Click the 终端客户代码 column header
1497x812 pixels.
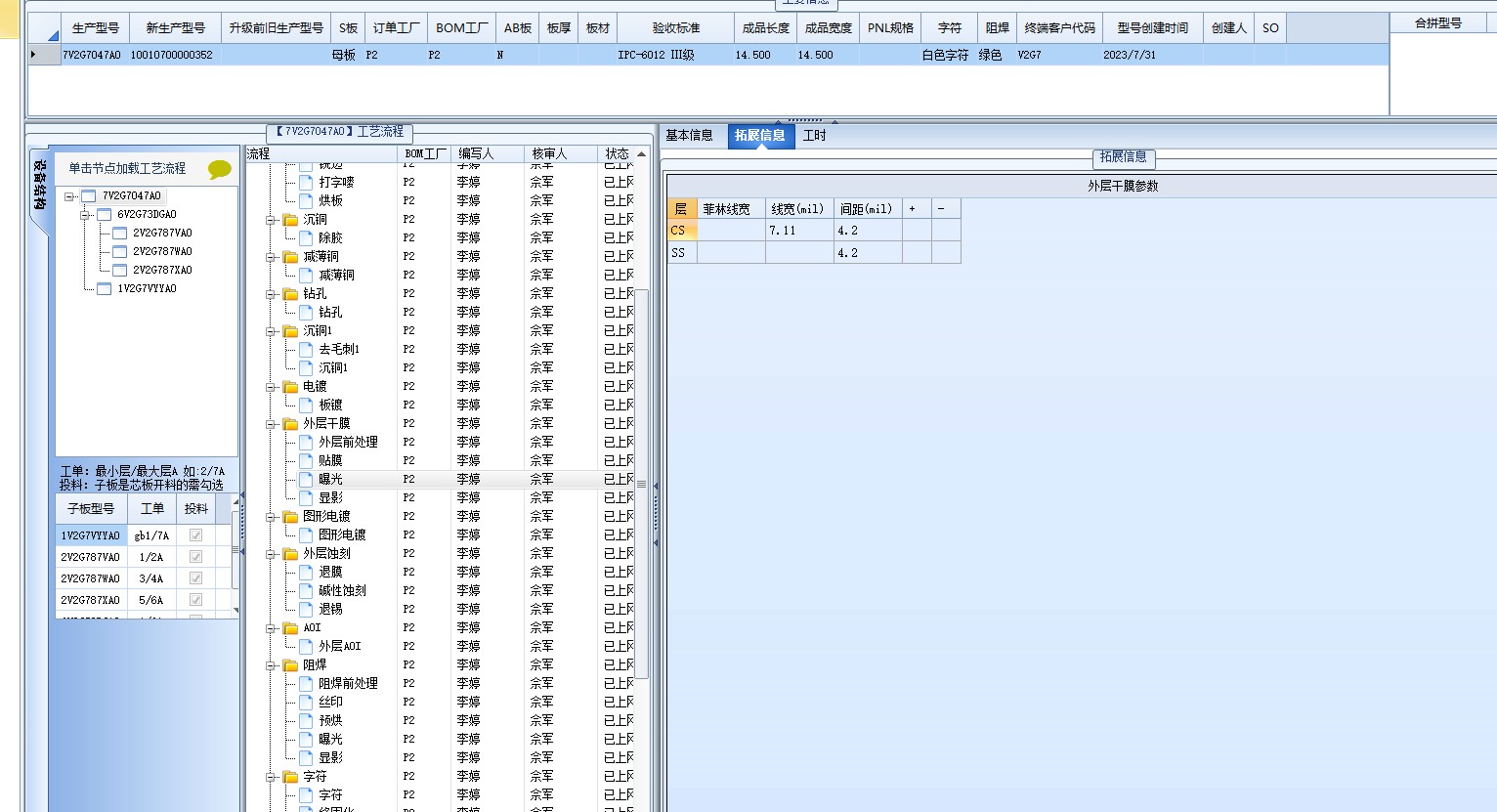click(1059, 28)
